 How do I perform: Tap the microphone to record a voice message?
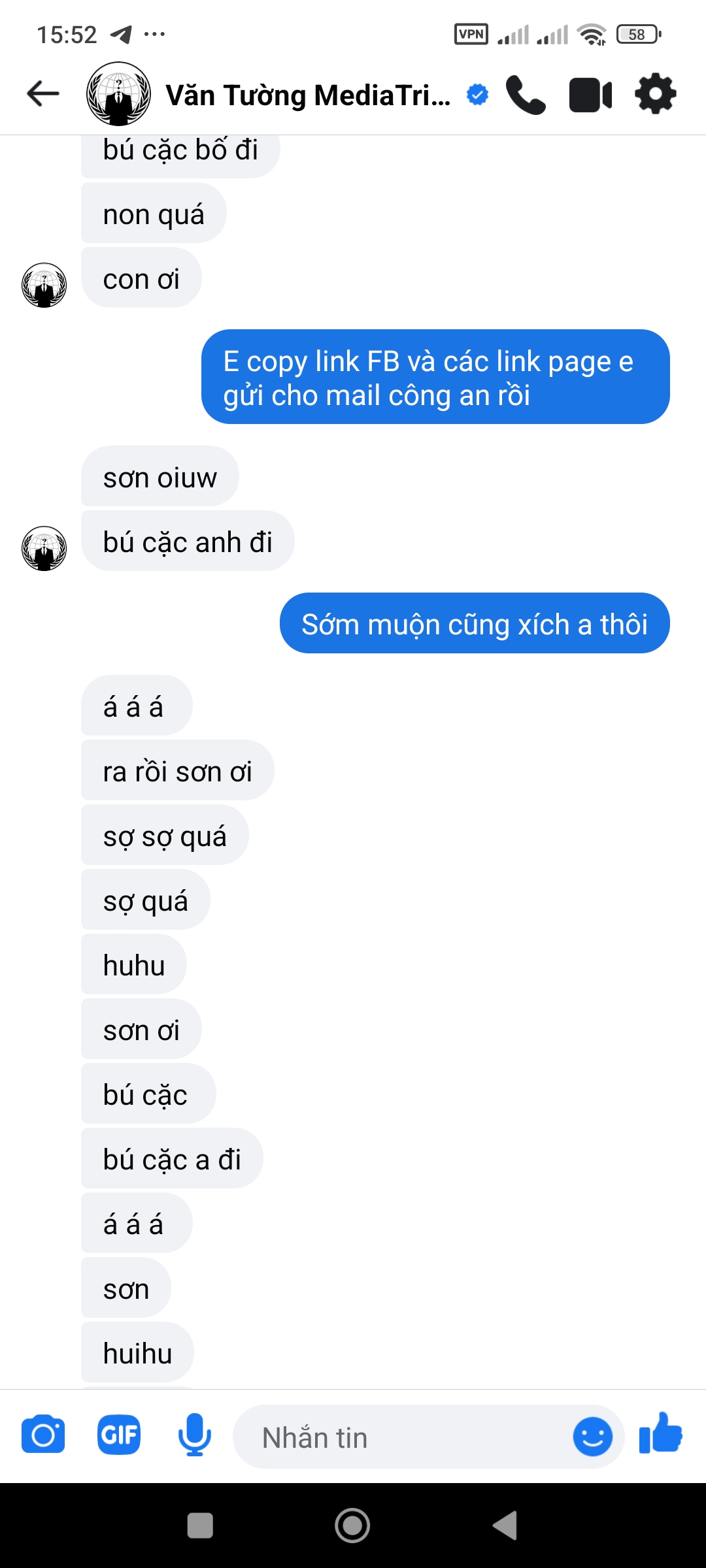[195, 1435]
